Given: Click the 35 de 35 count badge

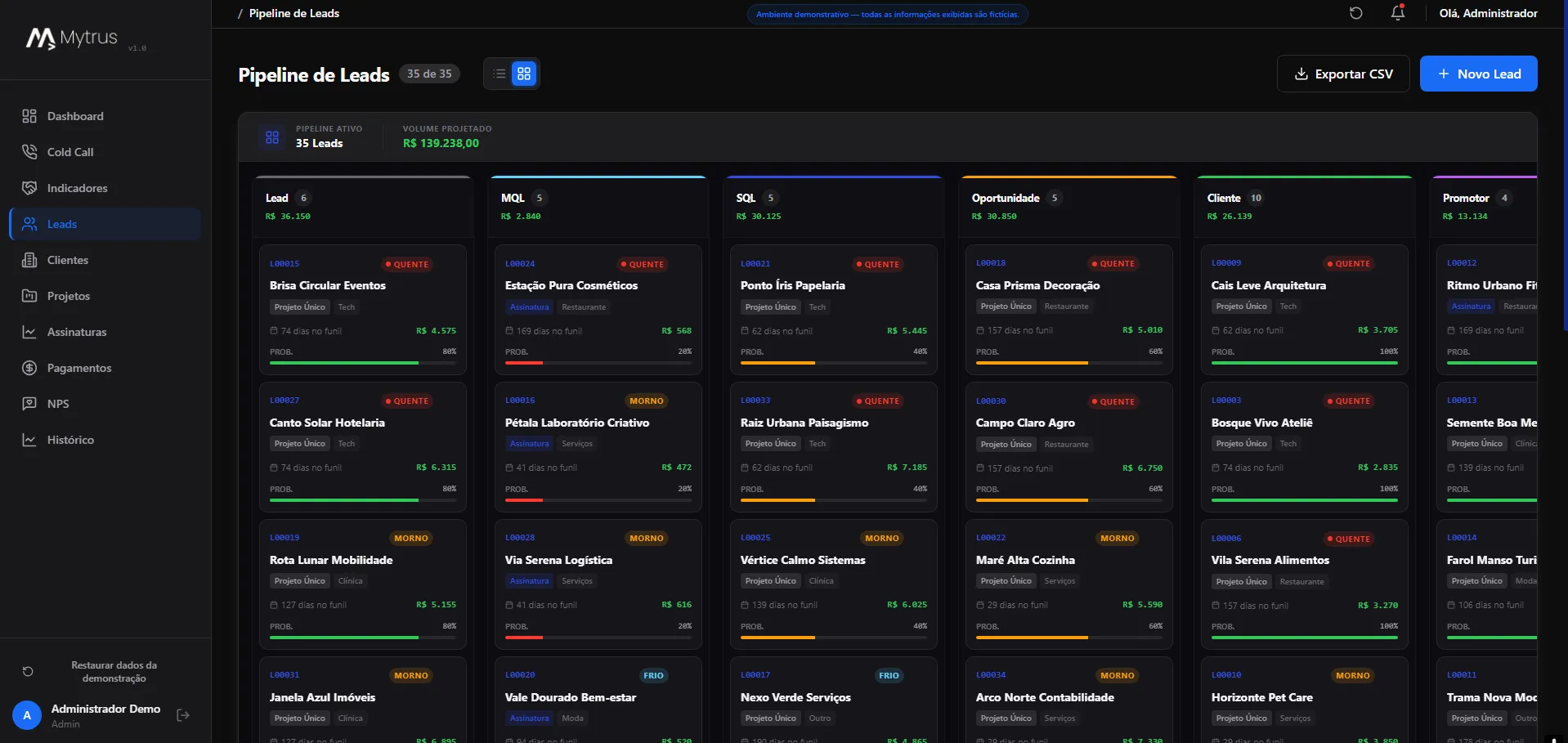Looking at the screenshot, I should [x=429, y=74].
